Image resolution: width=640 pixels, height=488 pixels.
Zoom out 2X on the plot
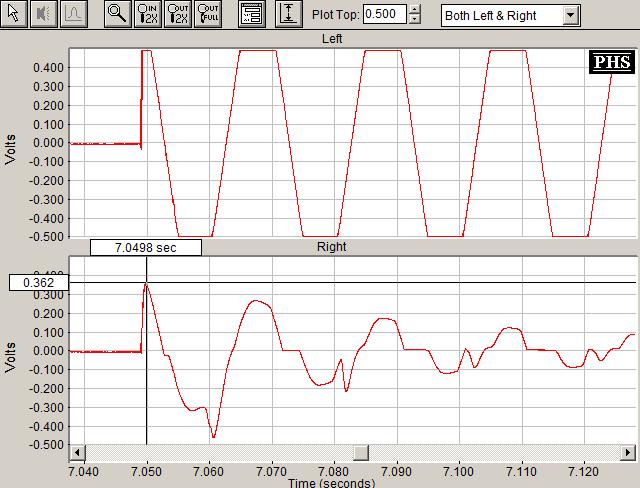pos(178,14)
